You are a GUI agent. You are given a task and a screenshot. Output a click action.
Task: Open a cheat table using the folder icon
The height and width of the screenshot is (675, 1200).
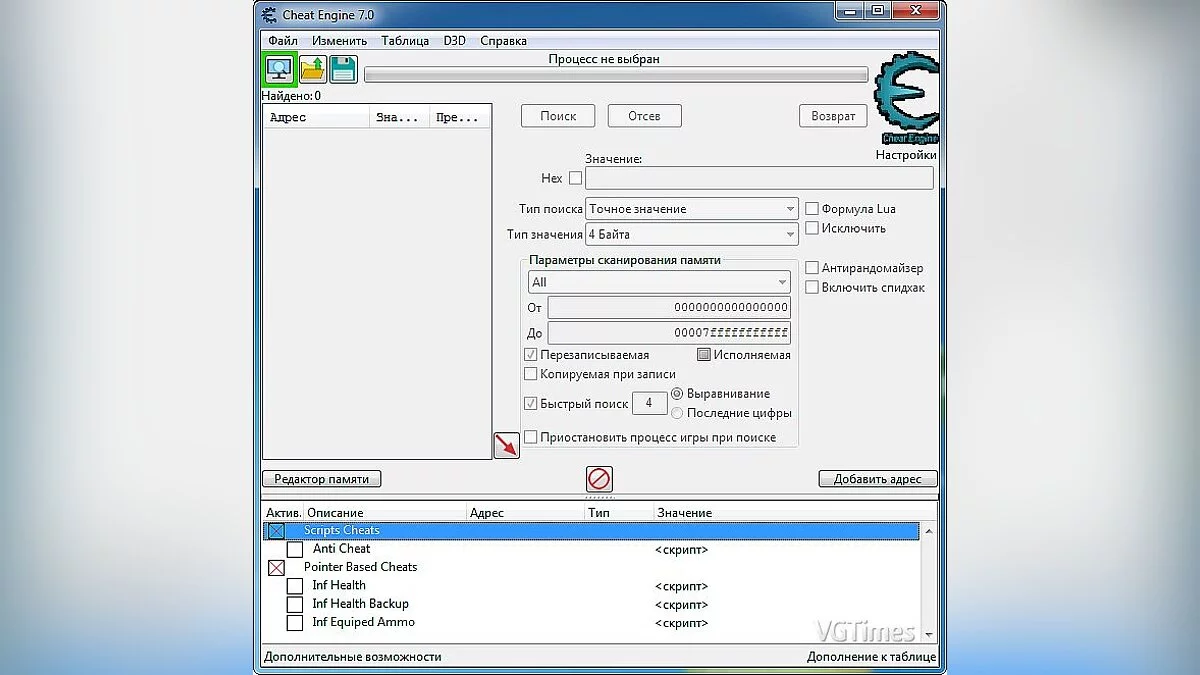[x=311, y=68]
